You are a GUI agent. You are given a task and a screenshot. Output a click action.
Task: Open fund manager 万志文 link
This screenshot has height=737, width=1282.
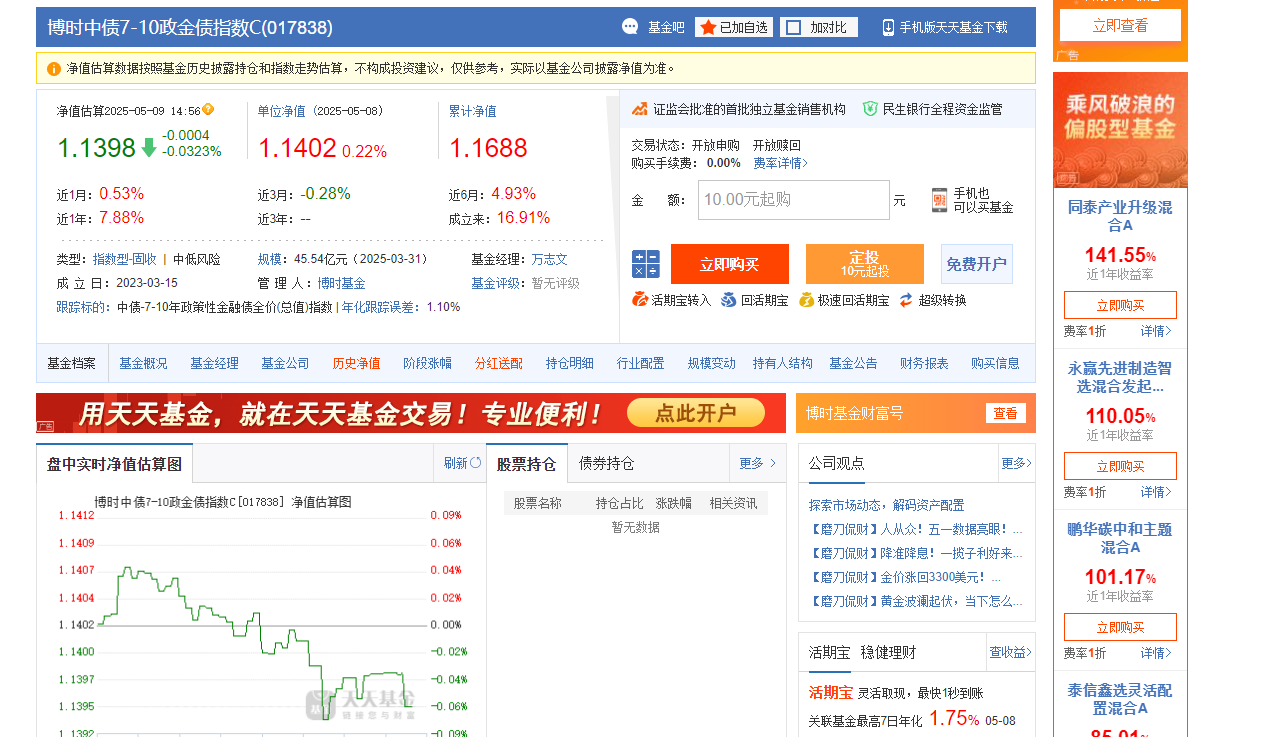pos(549,259)
